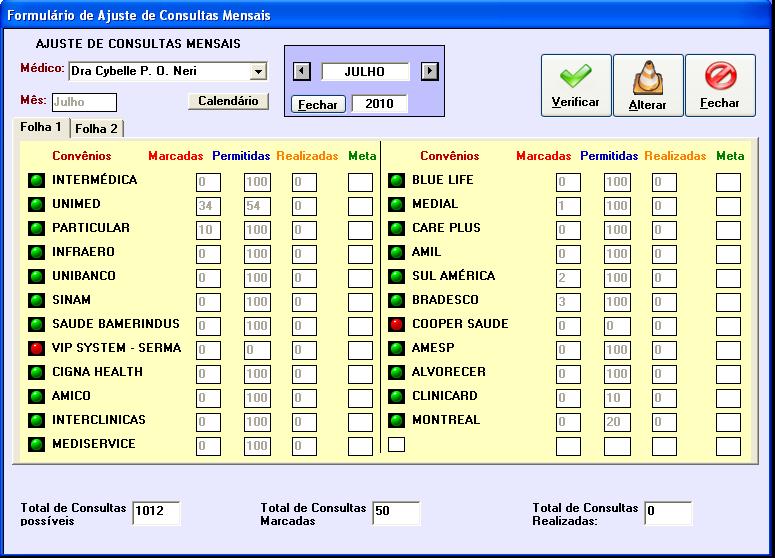Click the CLINICARD Permitidas field showing 10
This screenshot has height=558, width=775.
click(x=617, y=398)
